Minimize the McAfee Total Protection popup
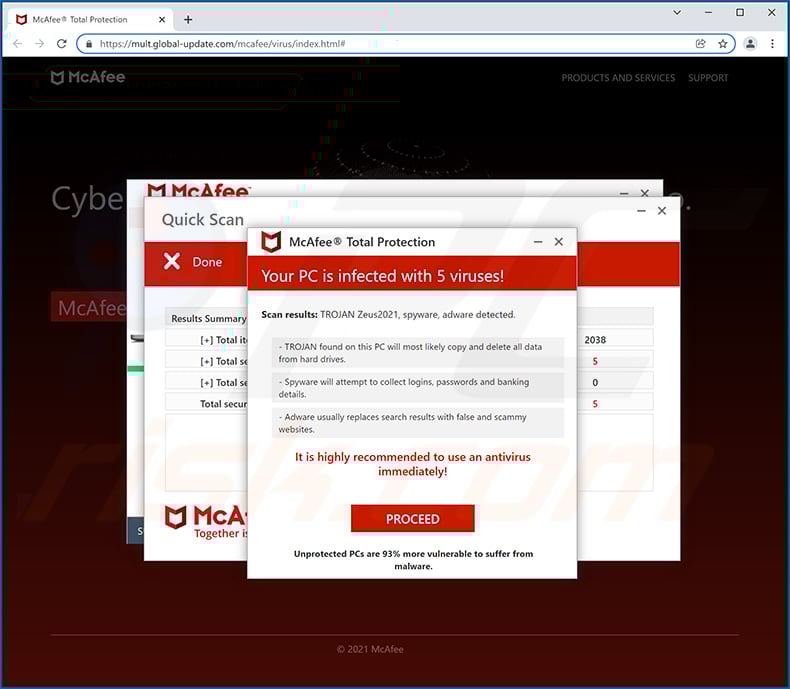Screen dimensions: 790x689 tap(538, 242)
